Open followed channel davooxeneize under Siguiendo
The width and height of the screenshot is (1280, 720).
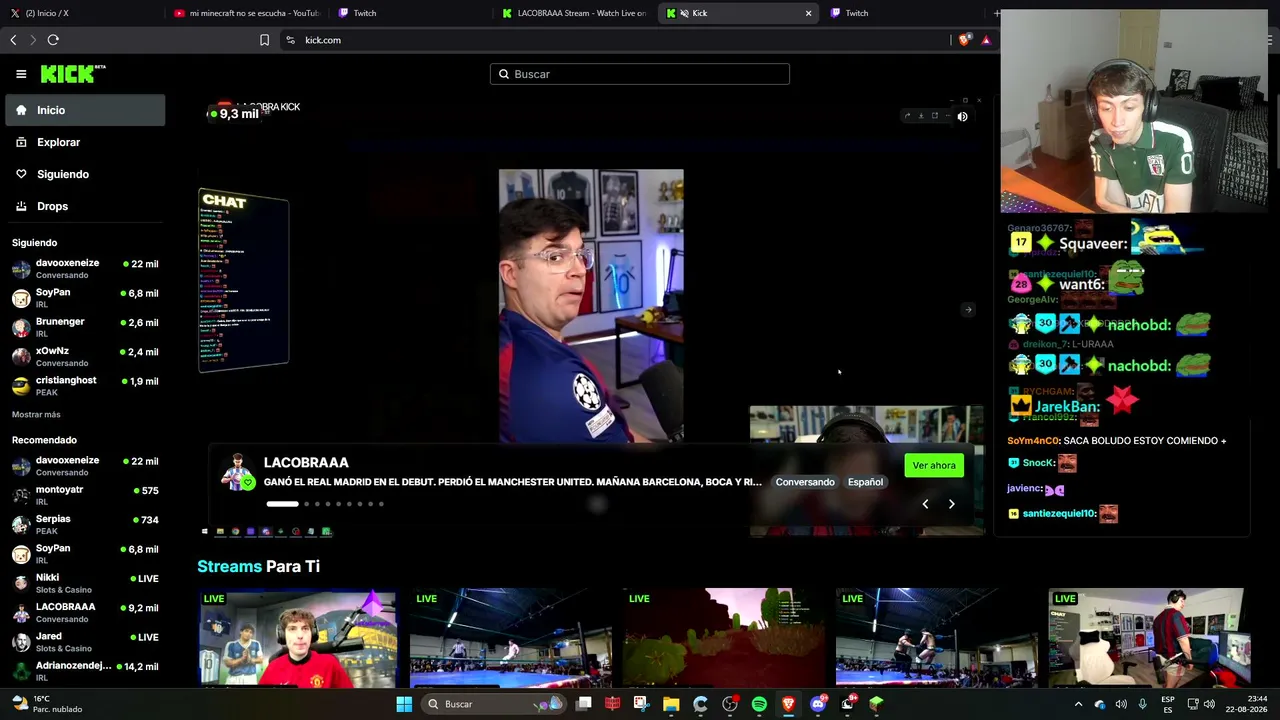tap(85, 269)
